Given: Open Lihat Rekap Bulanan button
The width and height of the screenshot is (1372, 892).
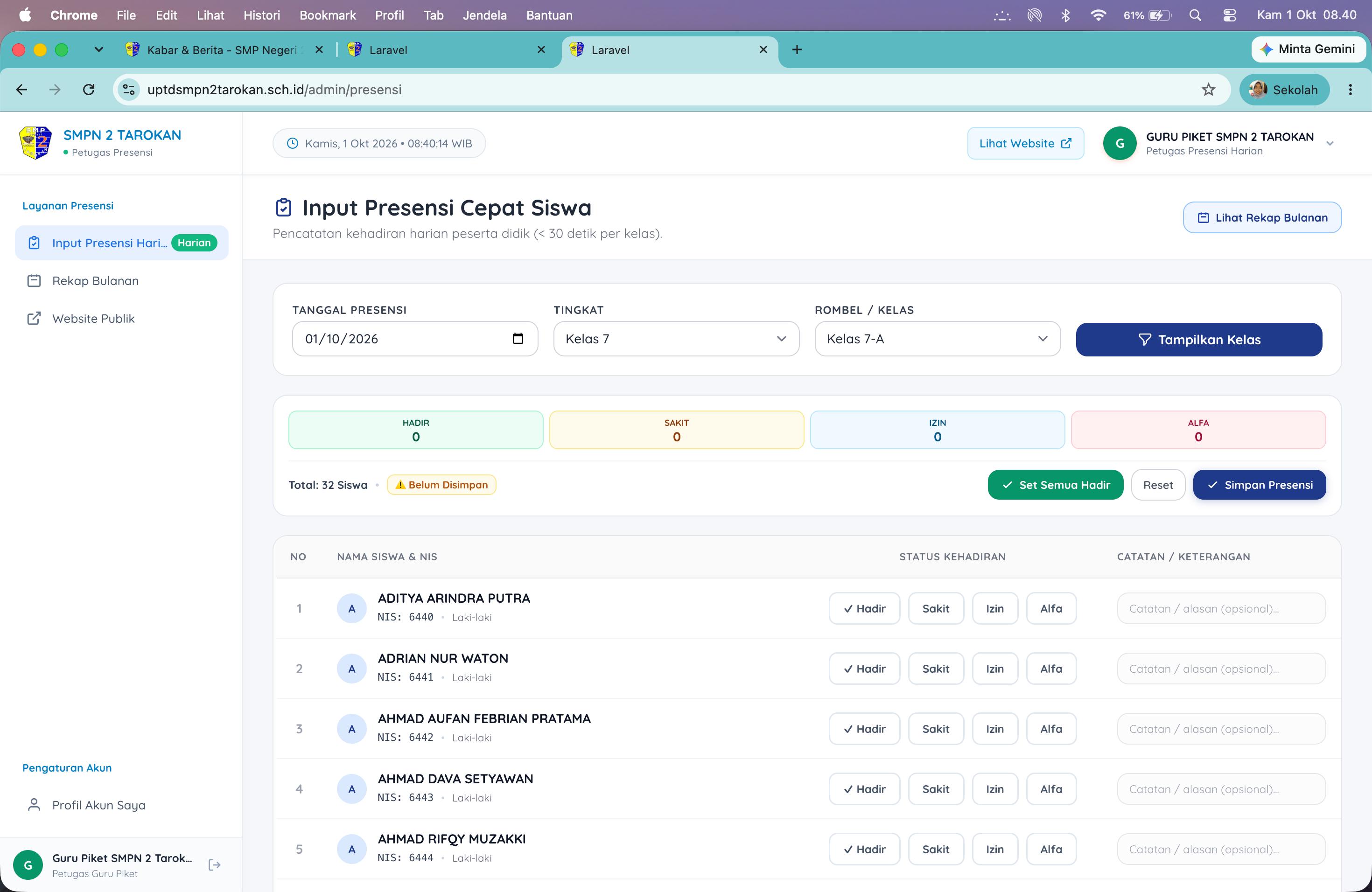Looking at the screenshot, I should coord(1262,217).
